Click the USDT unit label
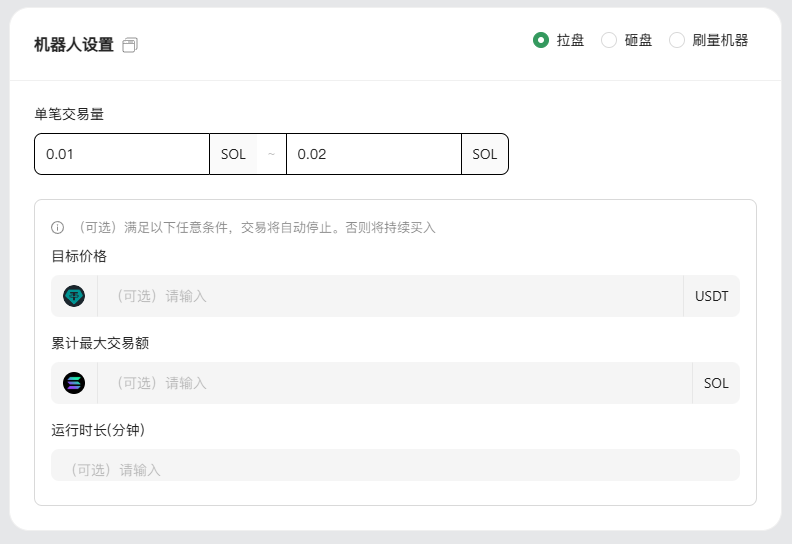The image size is (792, 544). pyautogui.click(x=712, y=296)
